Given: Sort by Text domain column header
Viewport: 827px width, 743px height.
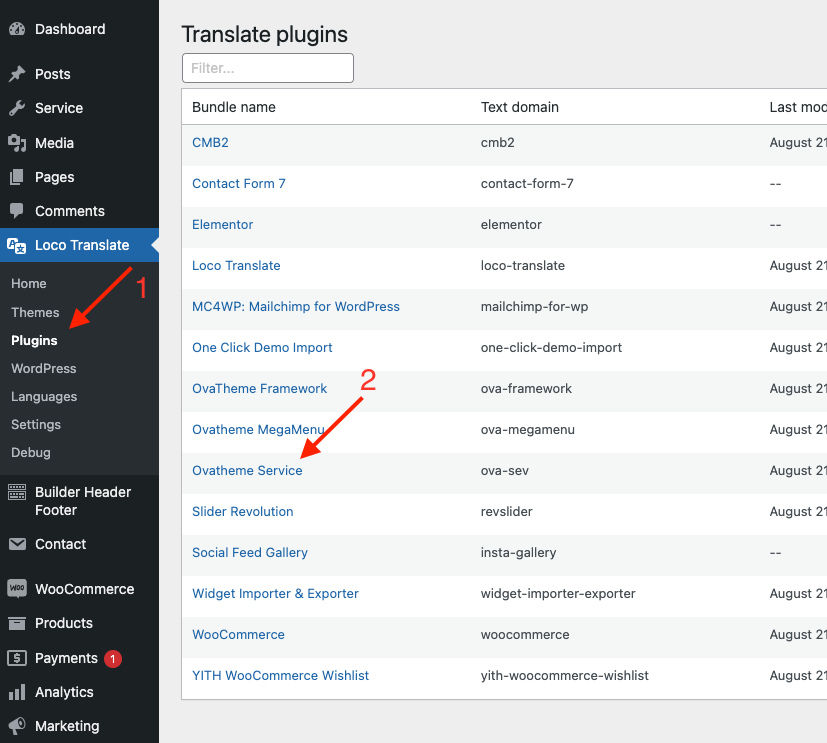Looking at the screenshot, I should click(520, 107).
